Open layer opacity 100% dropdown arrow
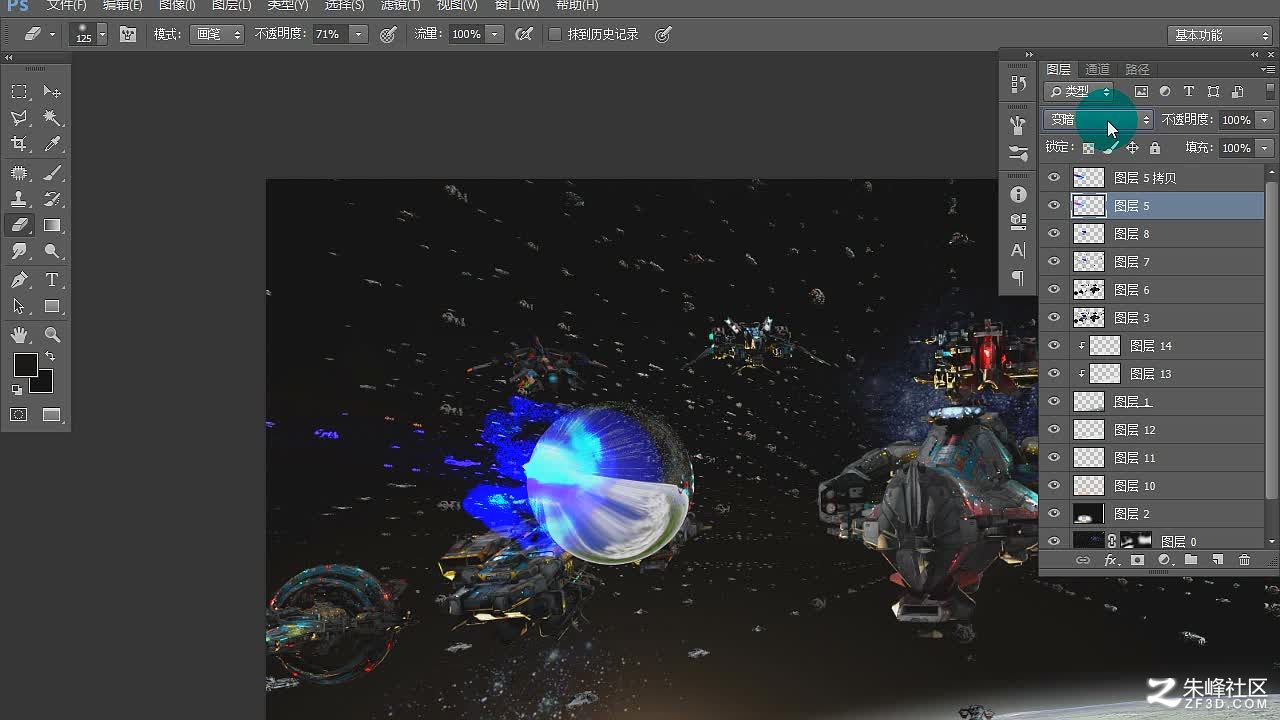The width and height of the screenshot is (1280, 720). coord(1265,120)
